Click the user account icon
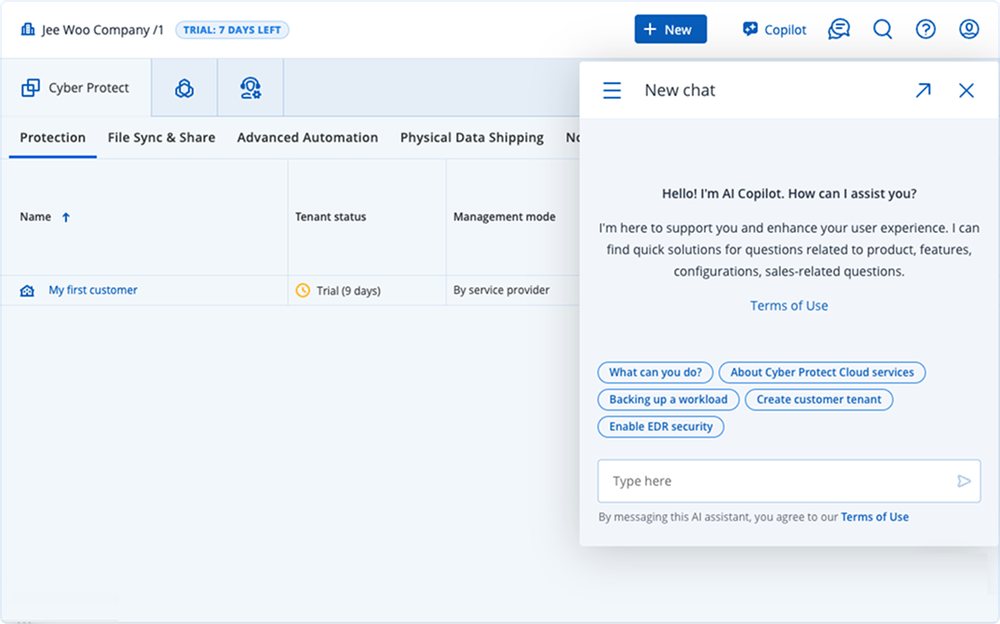Screen dimensions: 1000x624 [x=968, y=29]
